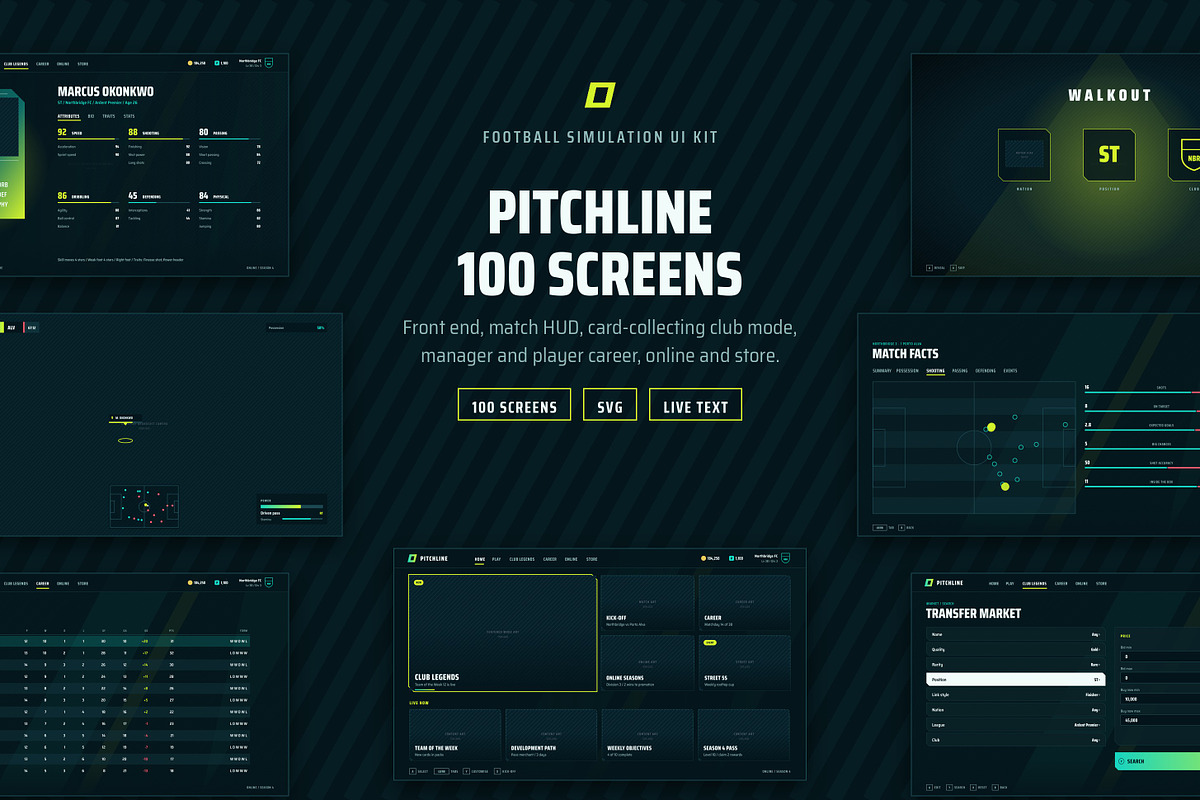
Task: Click the Pitchline logo above the kit title
Action: (x=599, y=96)
